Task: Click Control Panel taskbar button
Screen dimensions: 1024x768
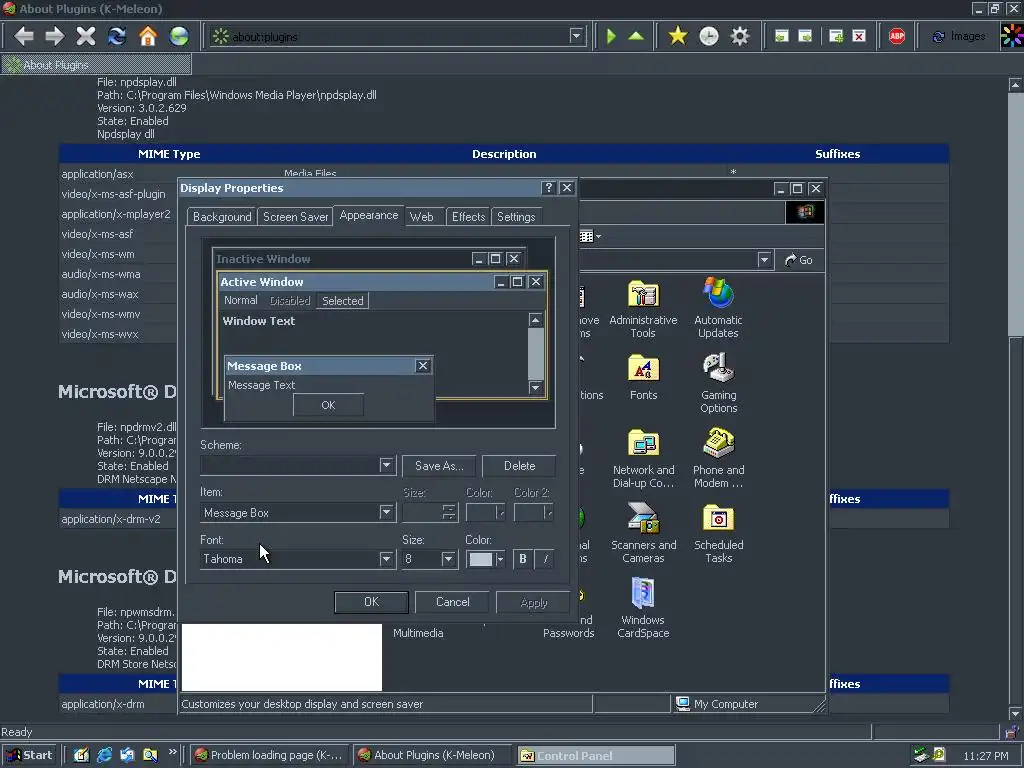Action: 596,755
